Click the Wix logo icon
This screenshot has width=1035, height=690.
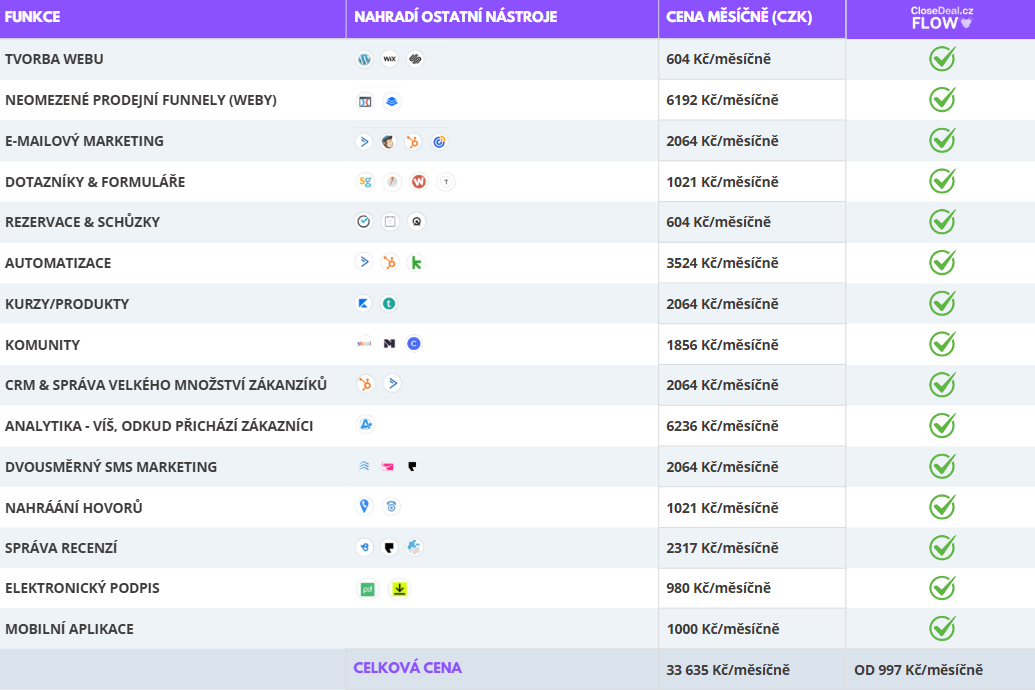[390, 59]
